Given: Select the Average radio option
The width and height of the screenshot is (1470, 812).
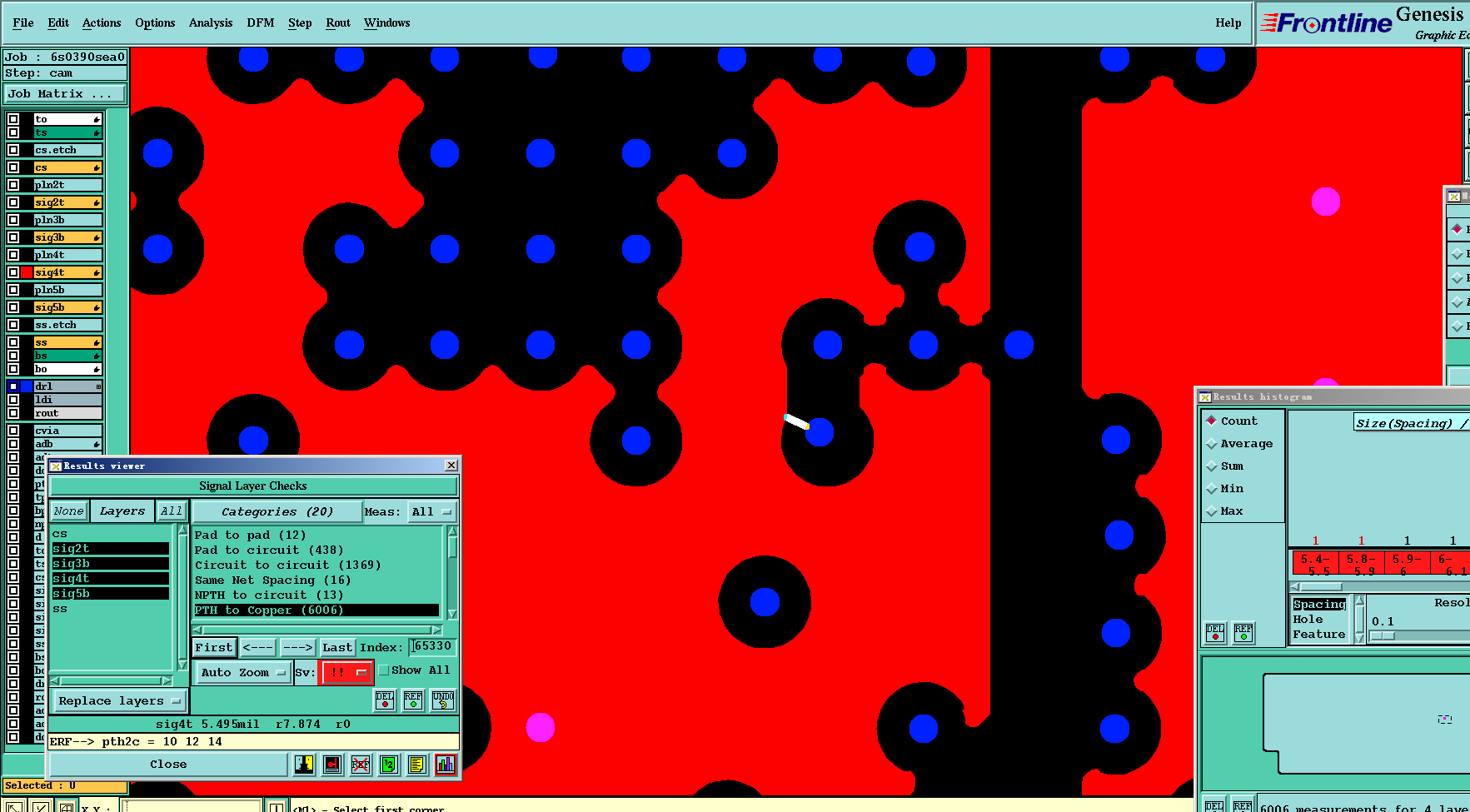Looking at the screenshot, I should tap(1212, 444).
